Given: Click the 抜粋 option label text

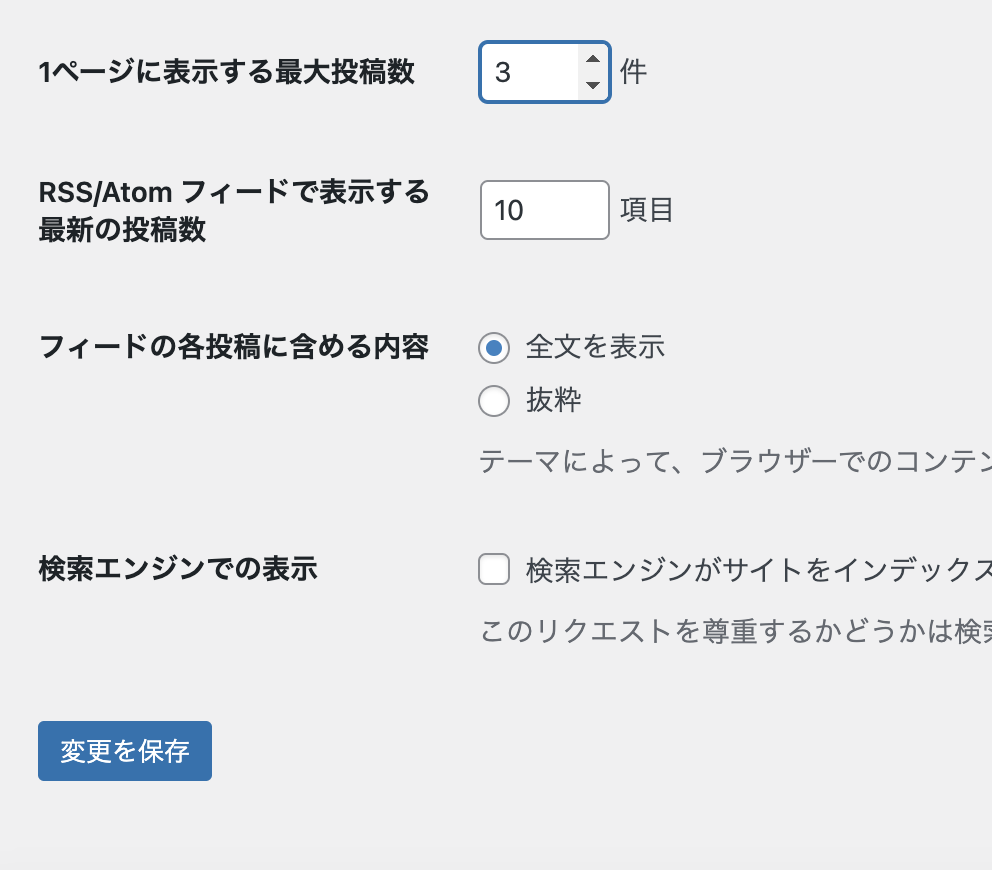Looking at the screenshot, I should 554,402.
